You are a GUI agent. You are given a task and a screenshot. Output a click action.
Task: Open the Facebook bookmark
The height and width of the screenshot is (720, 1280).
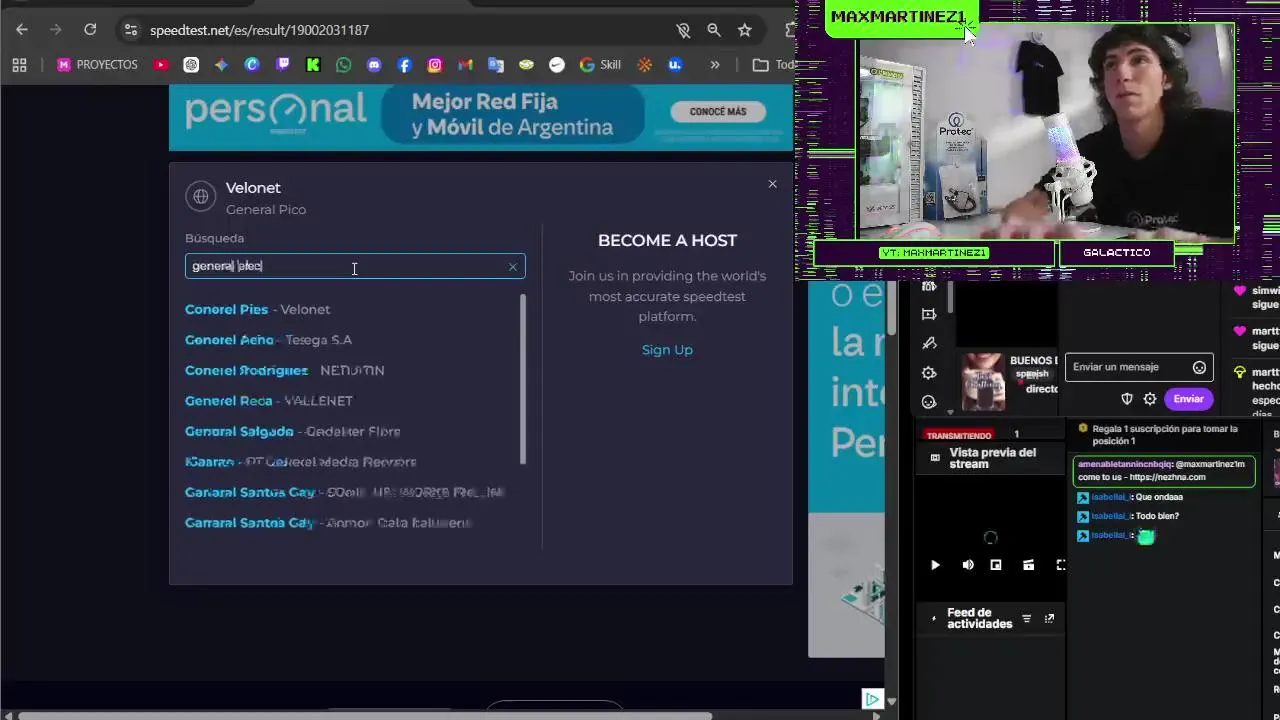[404, 65]
